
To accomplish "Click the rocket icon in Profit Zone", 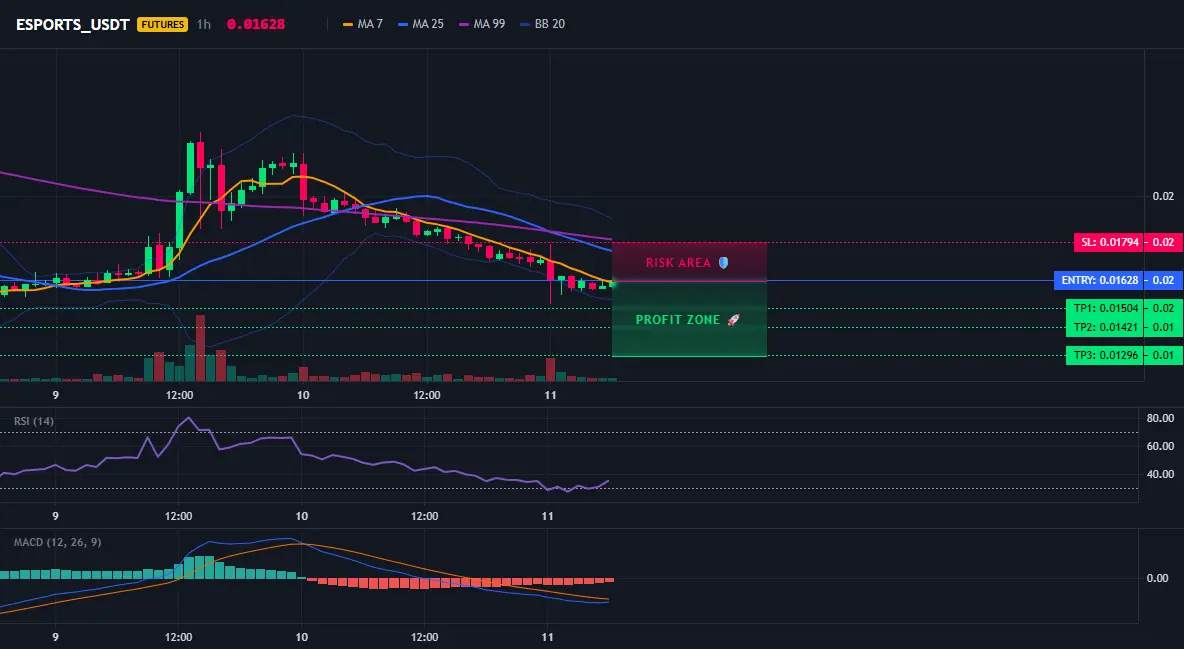I will pos(733,320).
